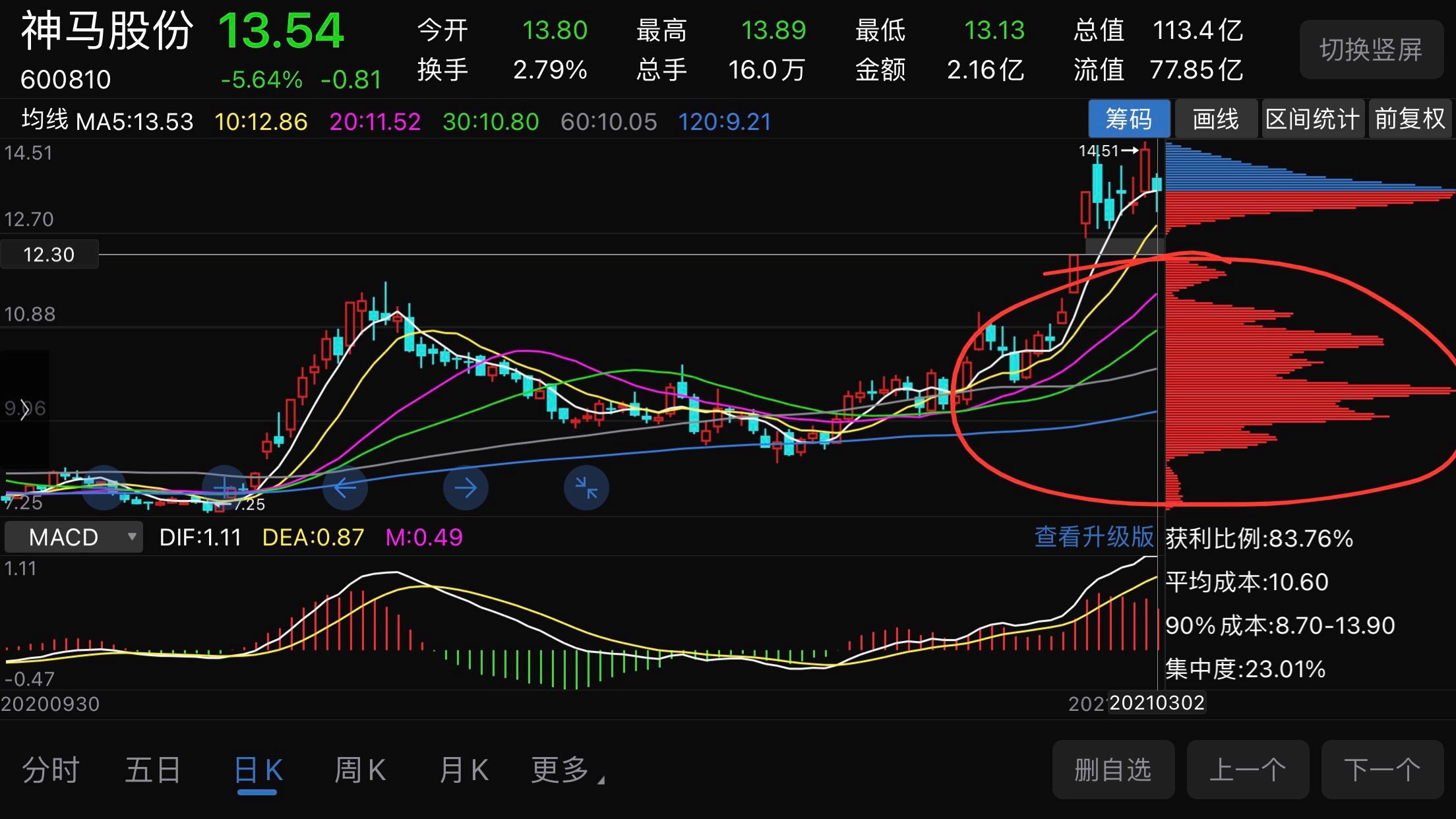Select the 日K daily candlestick tab
Viewport: 1456px width, 819px height.
pyautogui.click(x=258, y=770)
